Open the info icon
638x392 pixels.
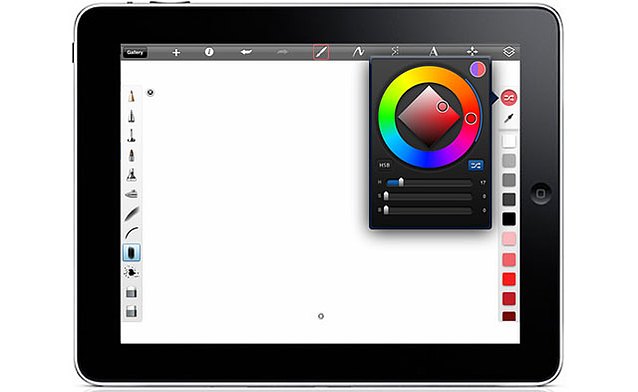[x=209, y=52]
